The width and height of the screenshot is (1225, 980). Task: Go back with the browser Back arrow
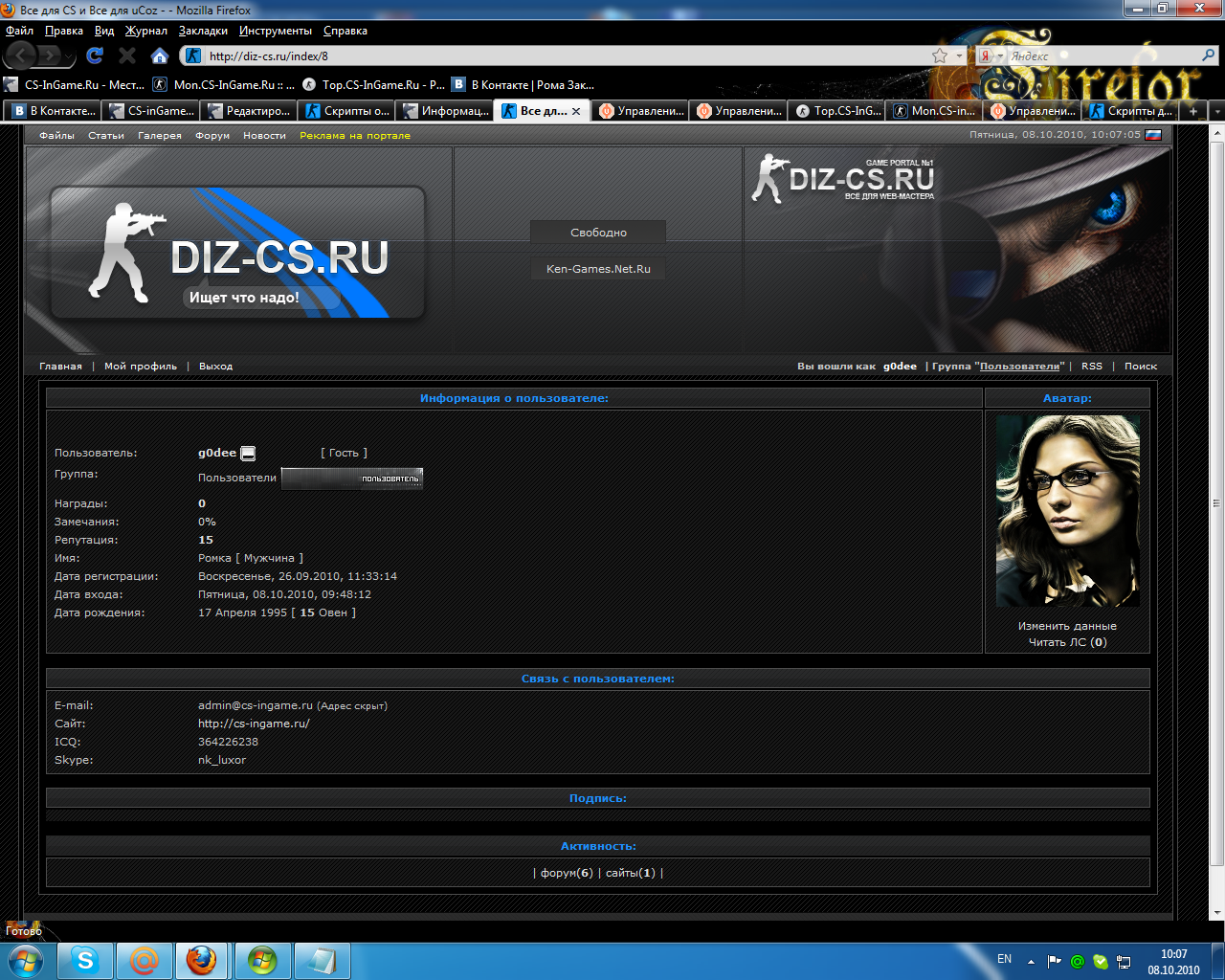(21, 56)
